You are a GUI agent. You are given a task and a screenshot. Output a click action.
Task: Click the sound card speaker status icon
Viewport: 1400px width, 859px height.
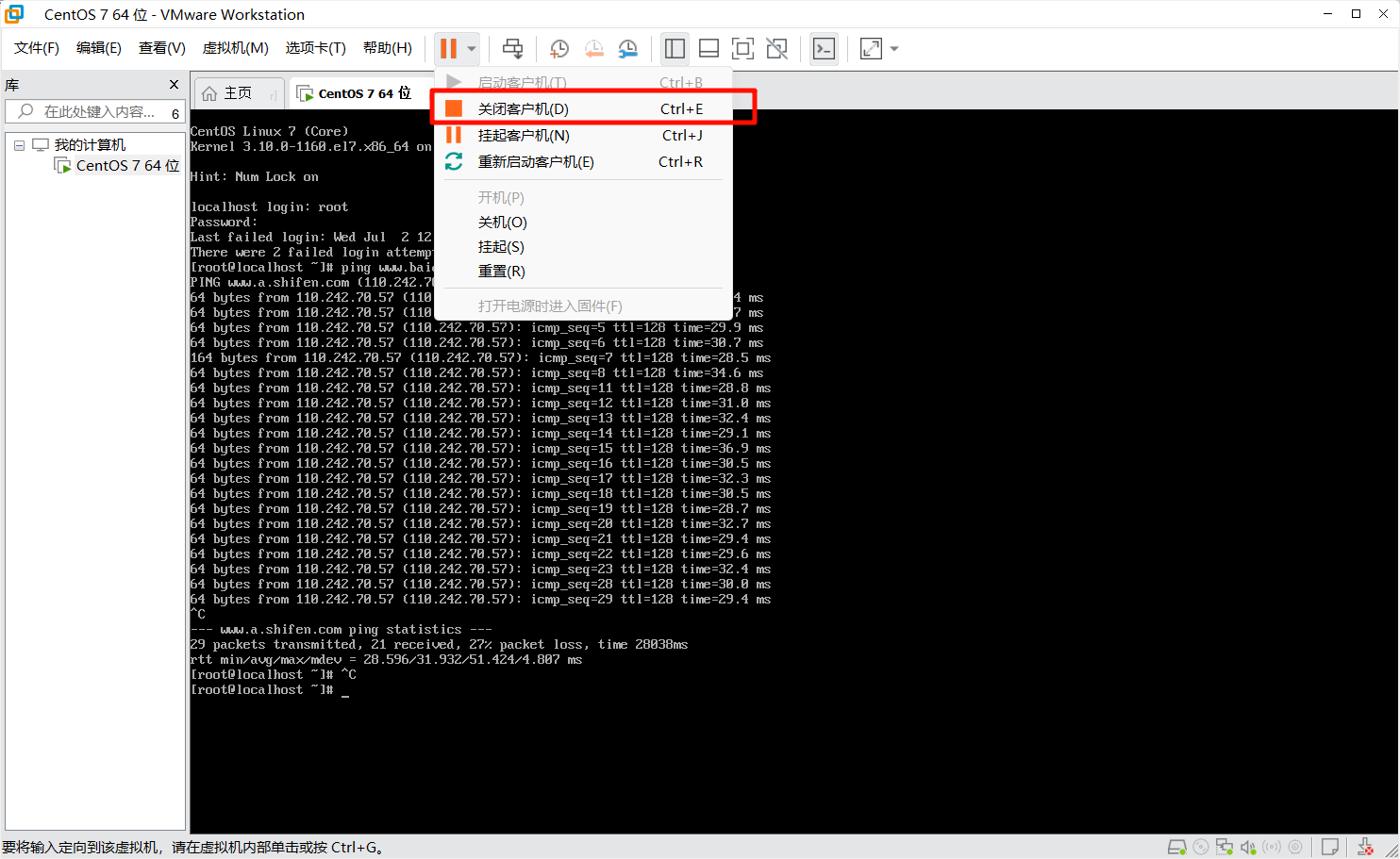1248,847
